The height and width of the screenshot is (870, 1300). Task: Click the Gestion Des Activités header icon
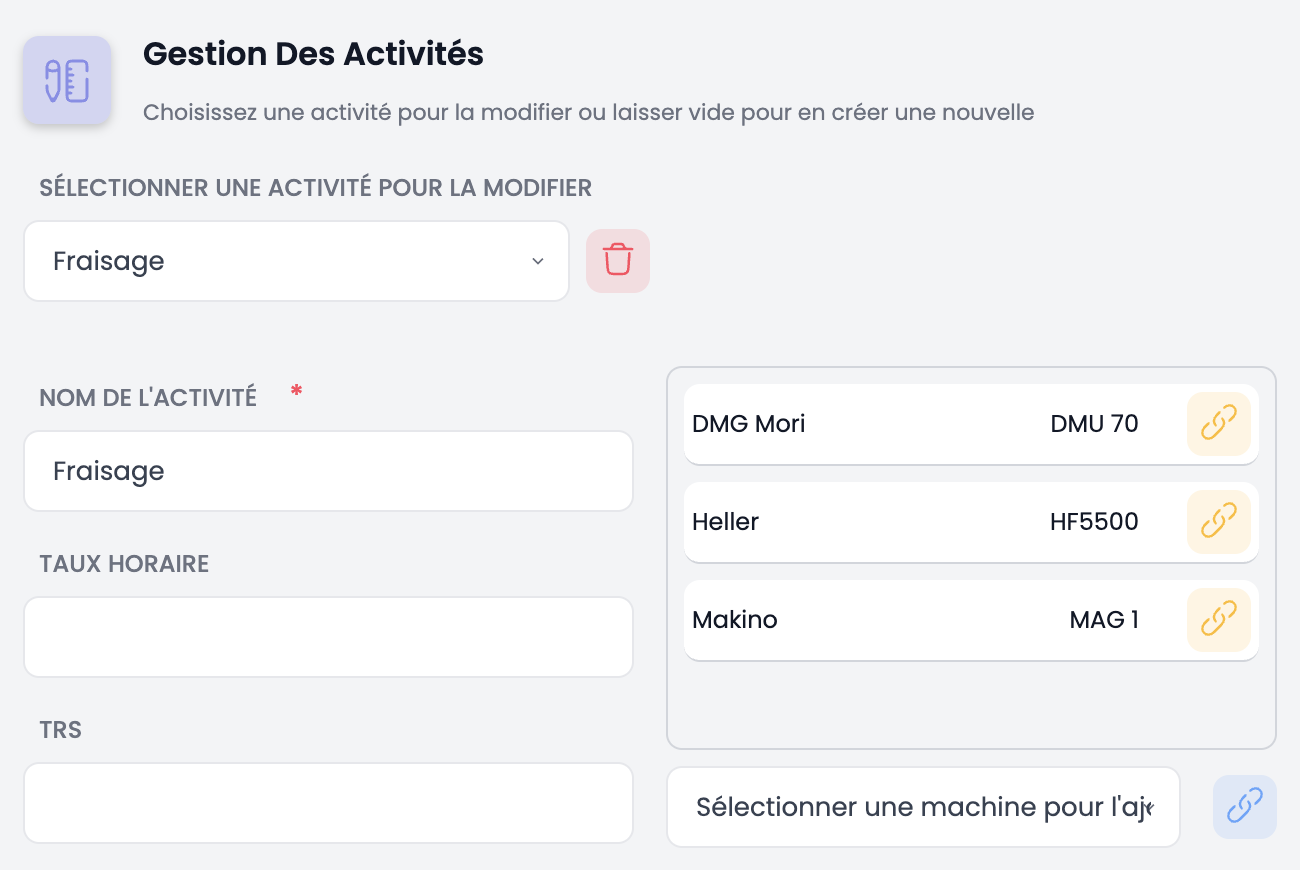(x=67, y=81)
